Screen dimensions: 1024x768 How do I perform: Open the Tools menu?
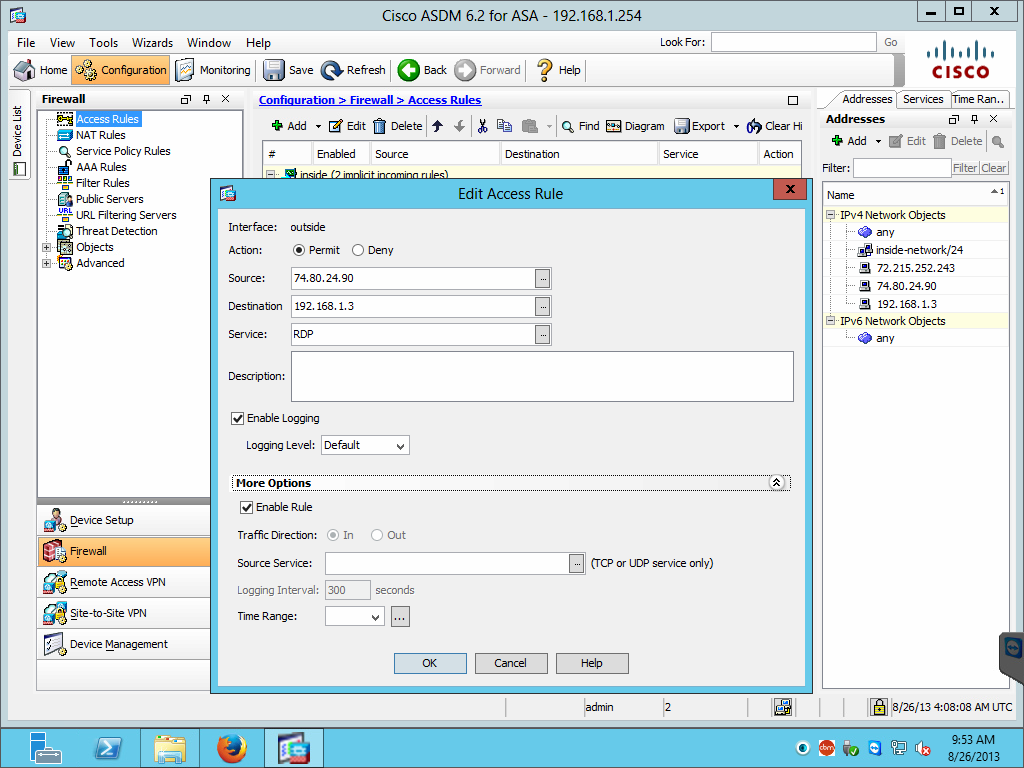103,42
